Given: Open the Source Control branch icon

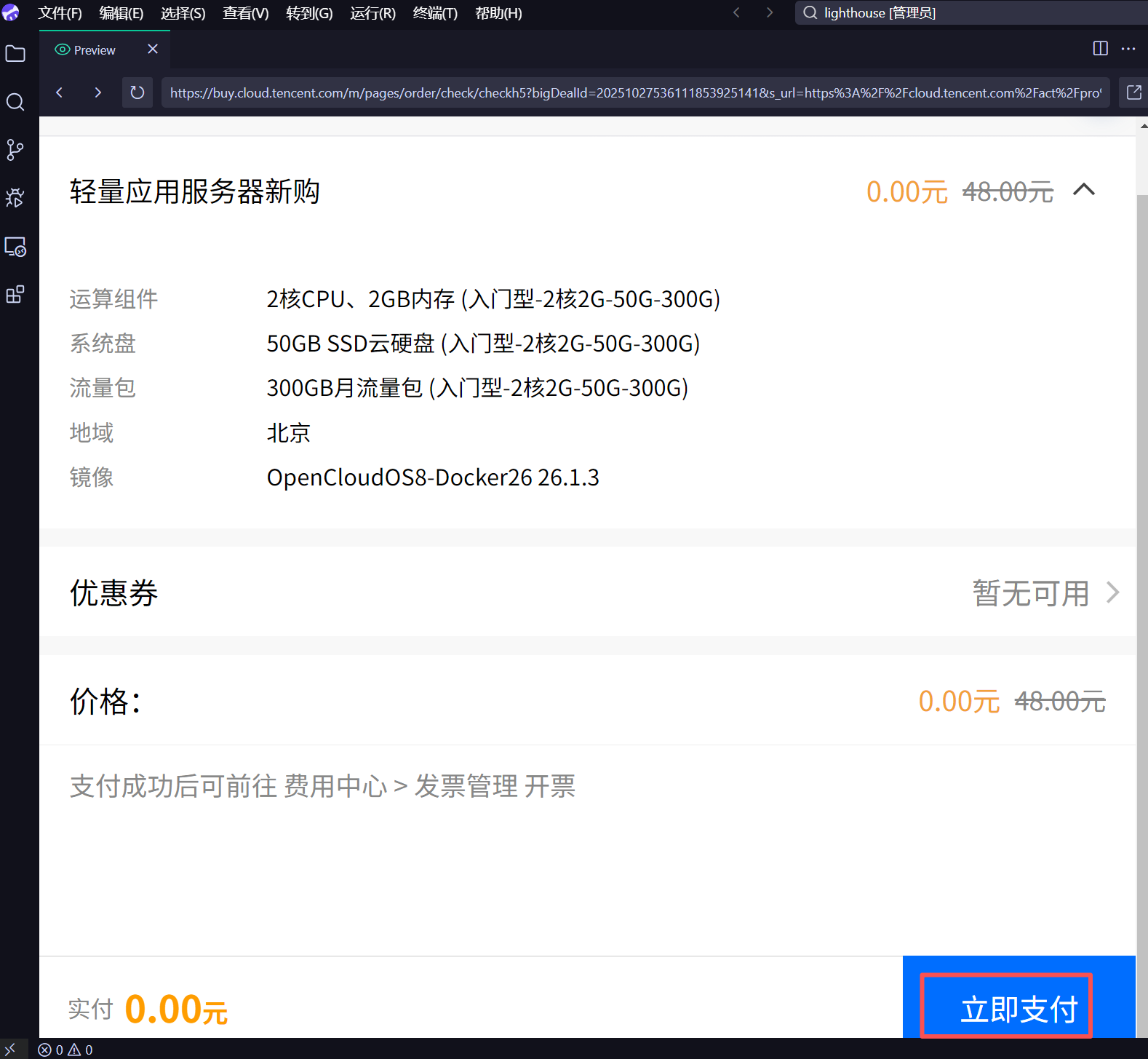Looking at the screenshot, I should pos(15,150).
